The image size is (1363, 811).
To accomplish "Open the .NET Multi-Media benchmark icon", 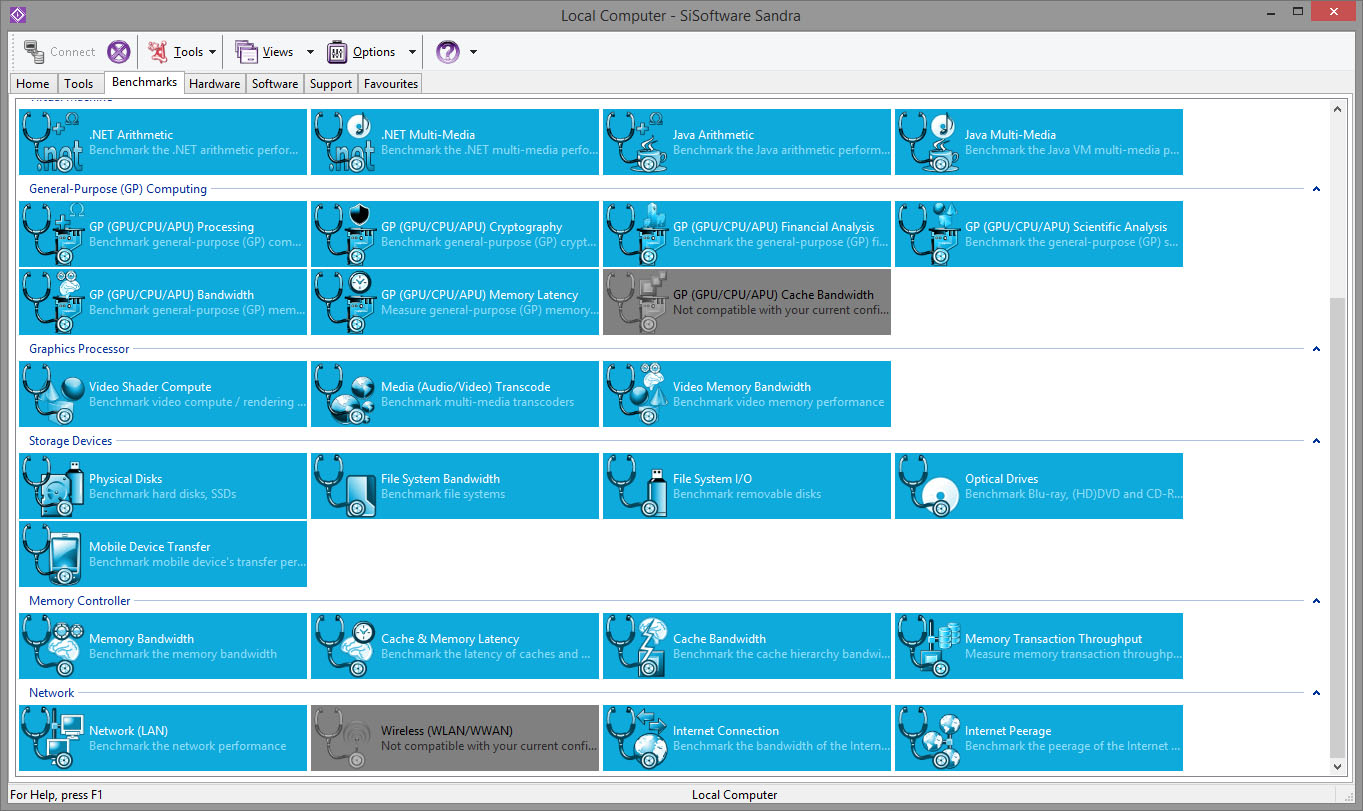I will tap(345, 142).
